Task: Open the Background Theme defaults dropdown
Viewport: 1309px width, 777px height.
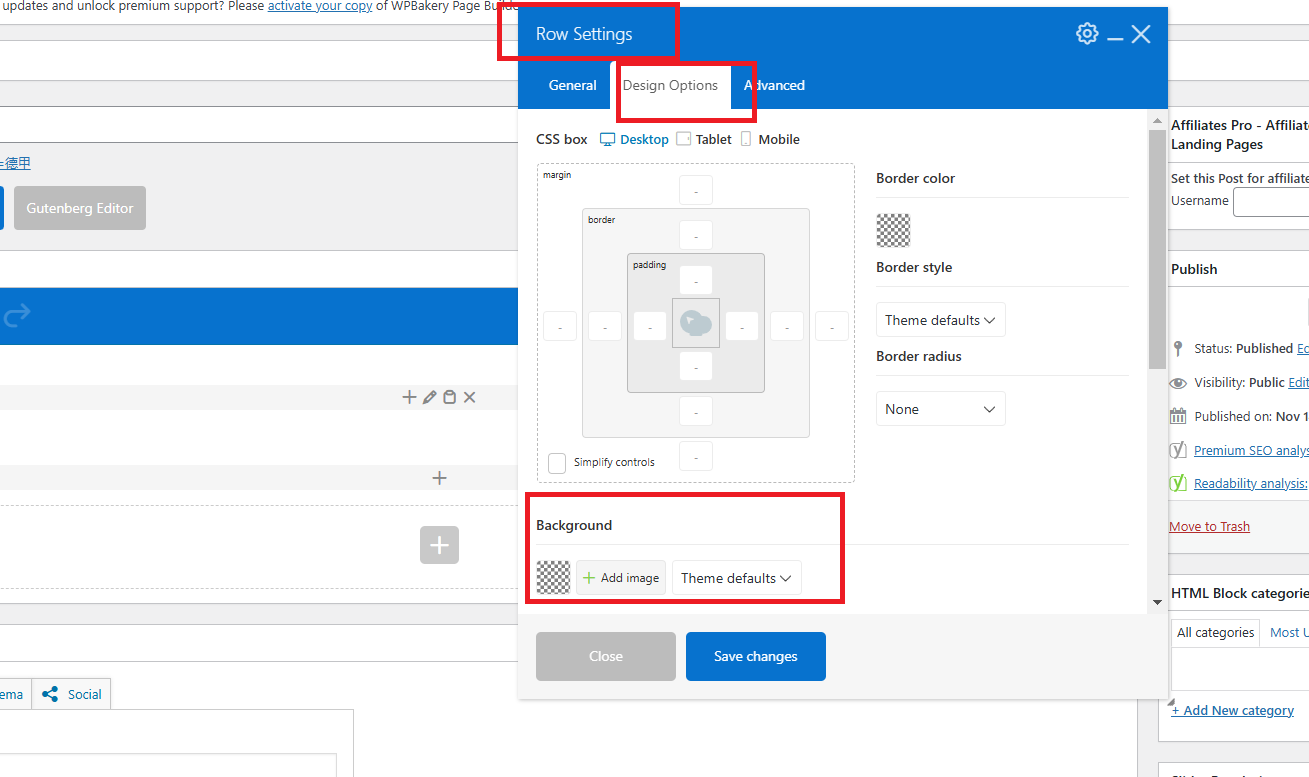Action: click(737, 578)
